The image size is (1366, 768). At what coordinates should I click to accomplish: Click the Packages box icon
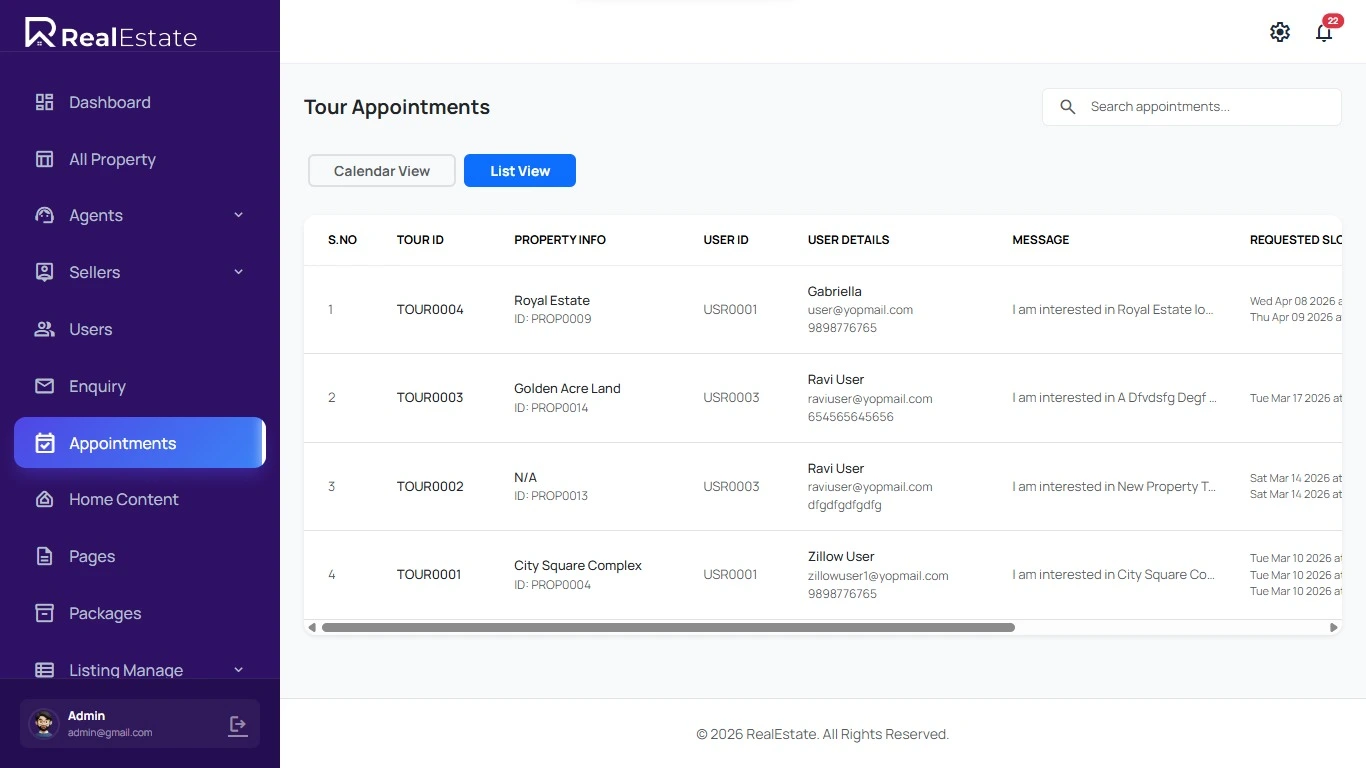44,613
